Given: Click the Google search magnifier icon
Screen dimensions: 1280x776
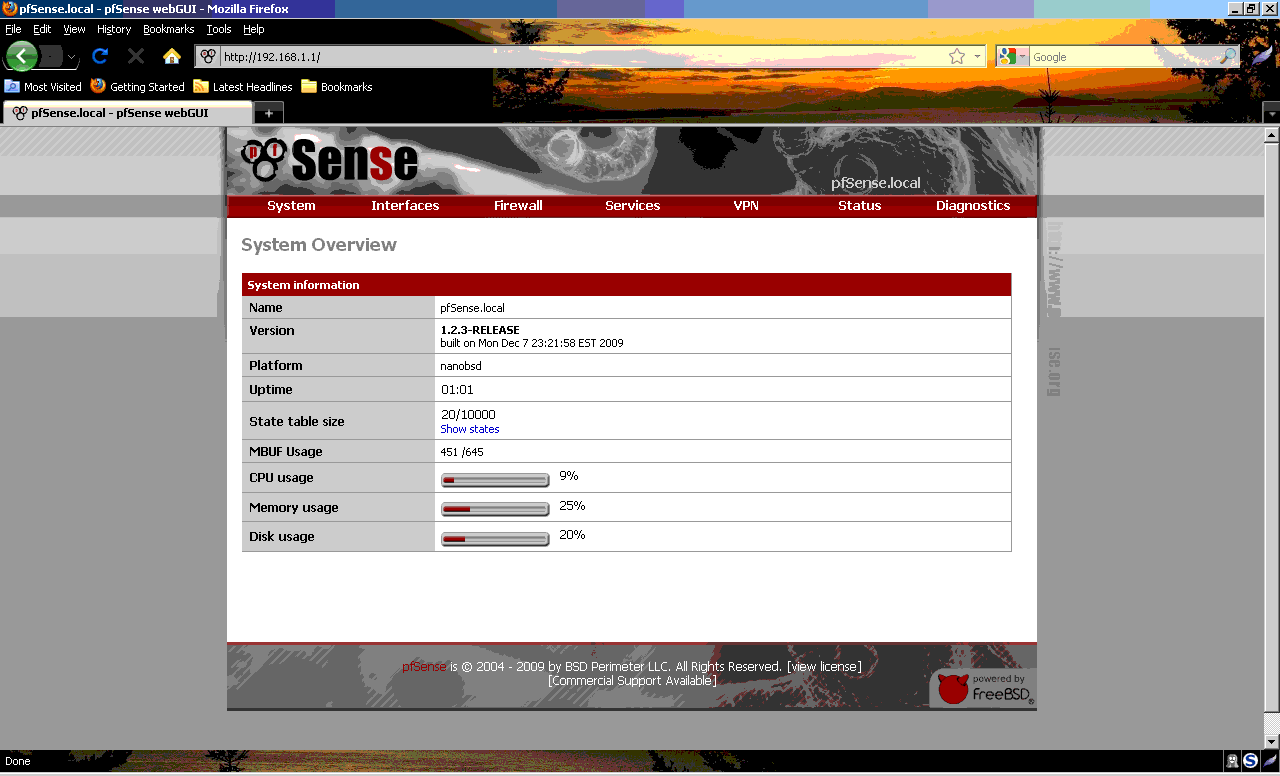Looking at the screenshot, I should tap(1227, 57).
